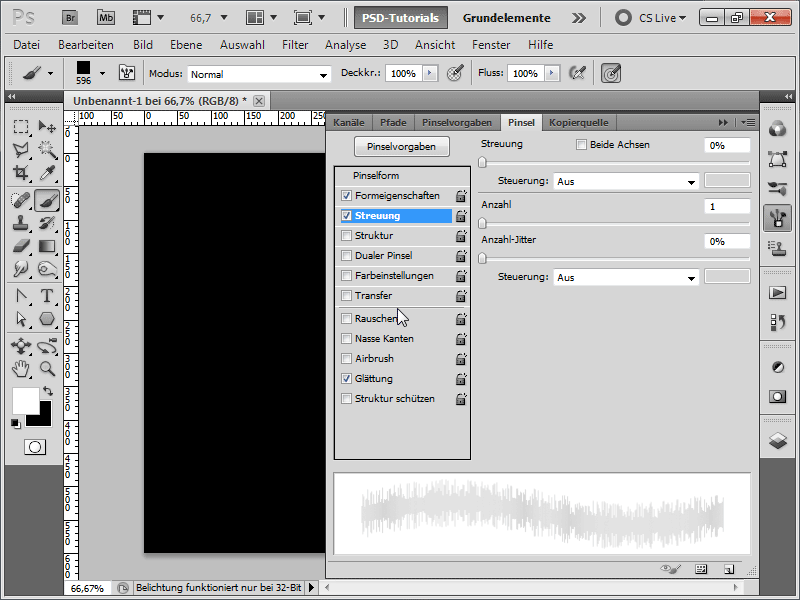Screen dimensions: 800x600
Task: Launch Adobe Bridge from Br icon
Action: click(x=70, y=18)
